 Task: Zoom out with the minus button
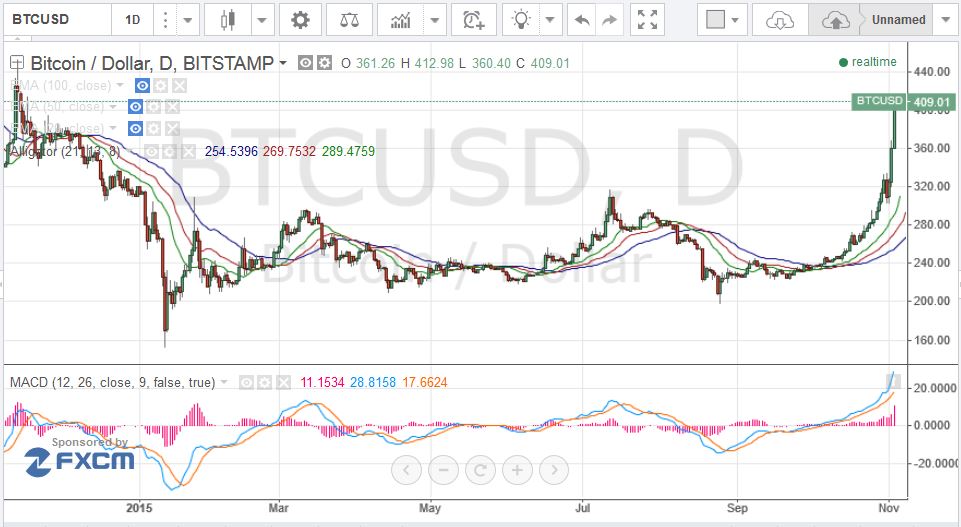pyautogui.click(x=444, y=470)
